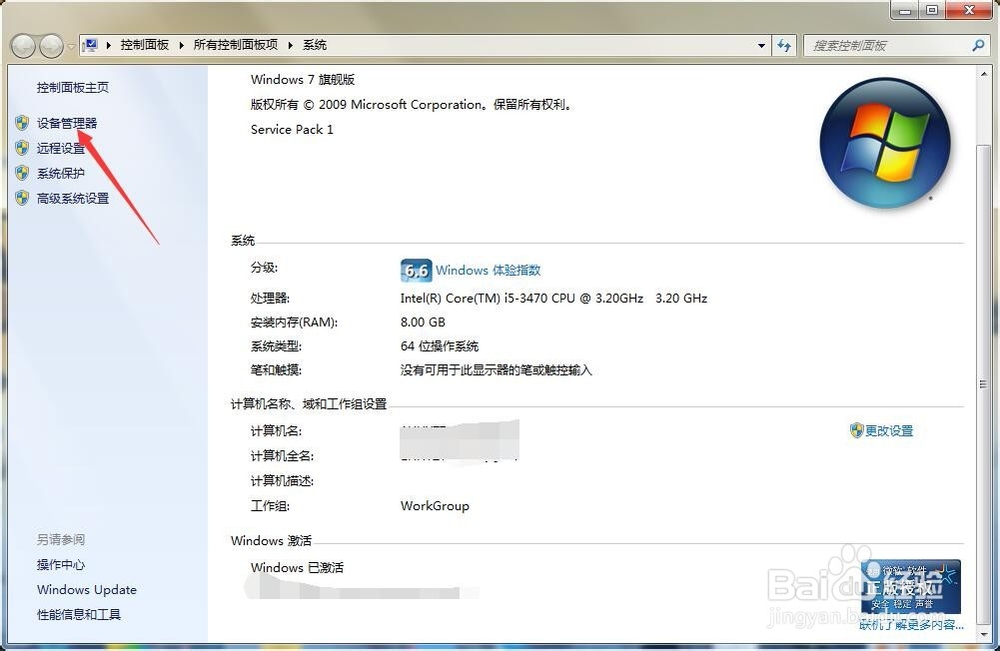
Task: Open 性能信息和工具 link
Action: [79, 614]
